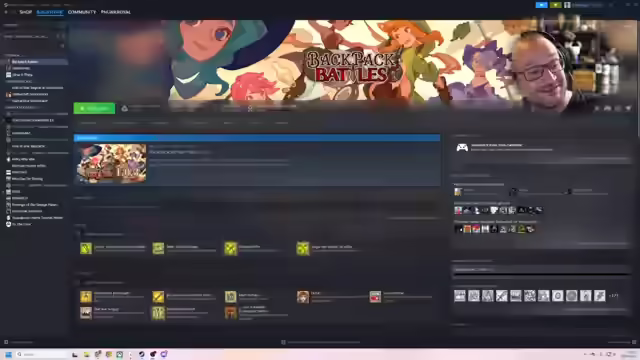Check the cloud sync icon beside Play
640x360 pixels.
coord(124,108)
